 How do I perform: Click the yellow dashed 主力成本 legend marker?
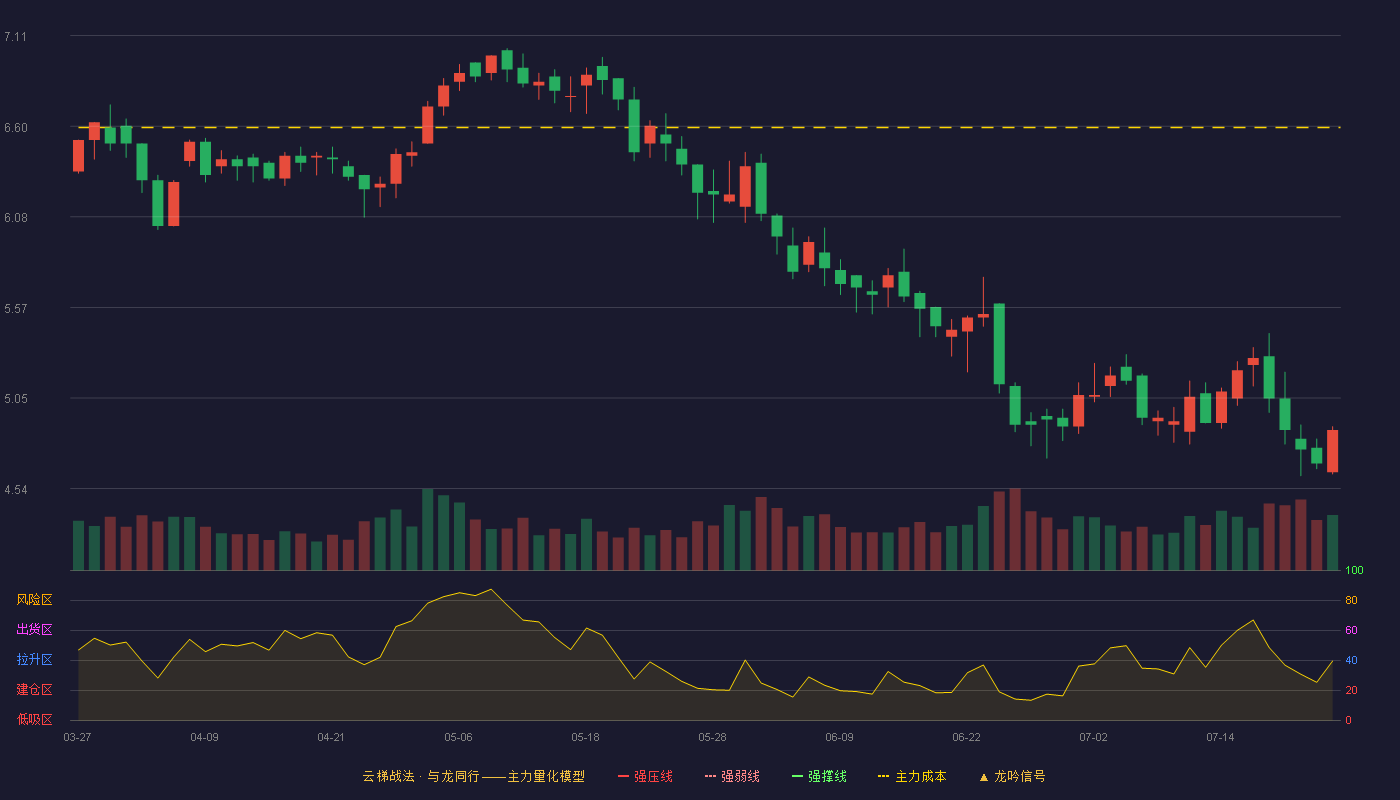883,776
